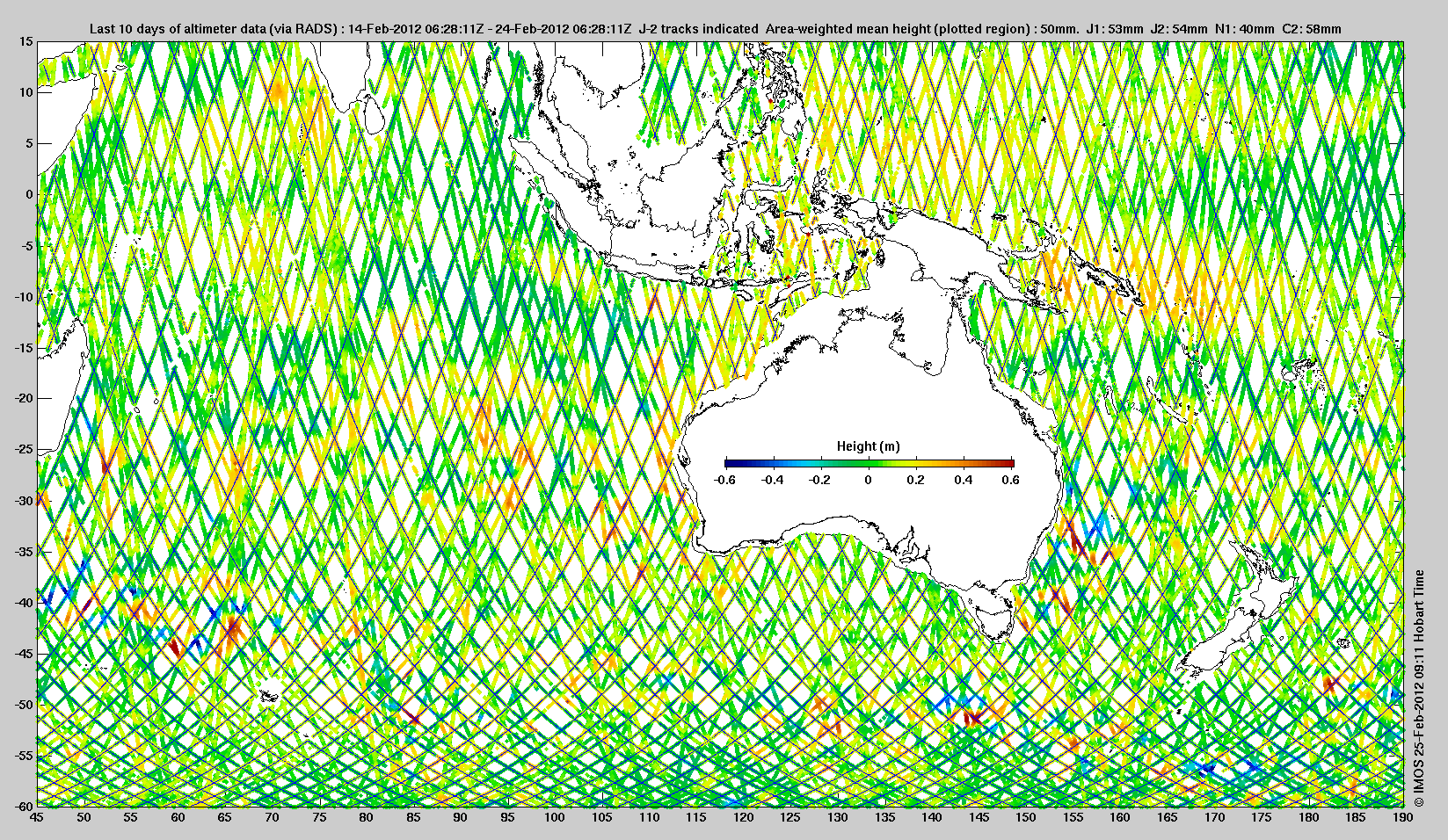Click longitude label "170" on the horizontal axis
The height and width of the screenshot is (840, 1448).
coord(1214,817)
